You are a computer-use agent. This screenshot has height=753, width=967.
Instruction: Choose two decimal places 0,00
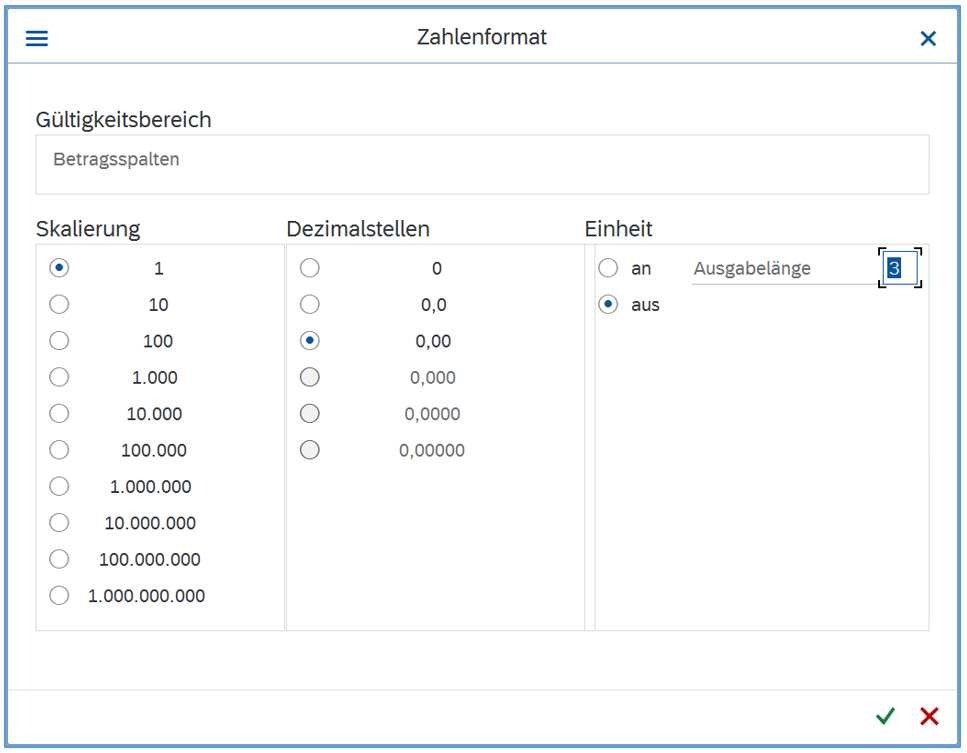point(310,341)
